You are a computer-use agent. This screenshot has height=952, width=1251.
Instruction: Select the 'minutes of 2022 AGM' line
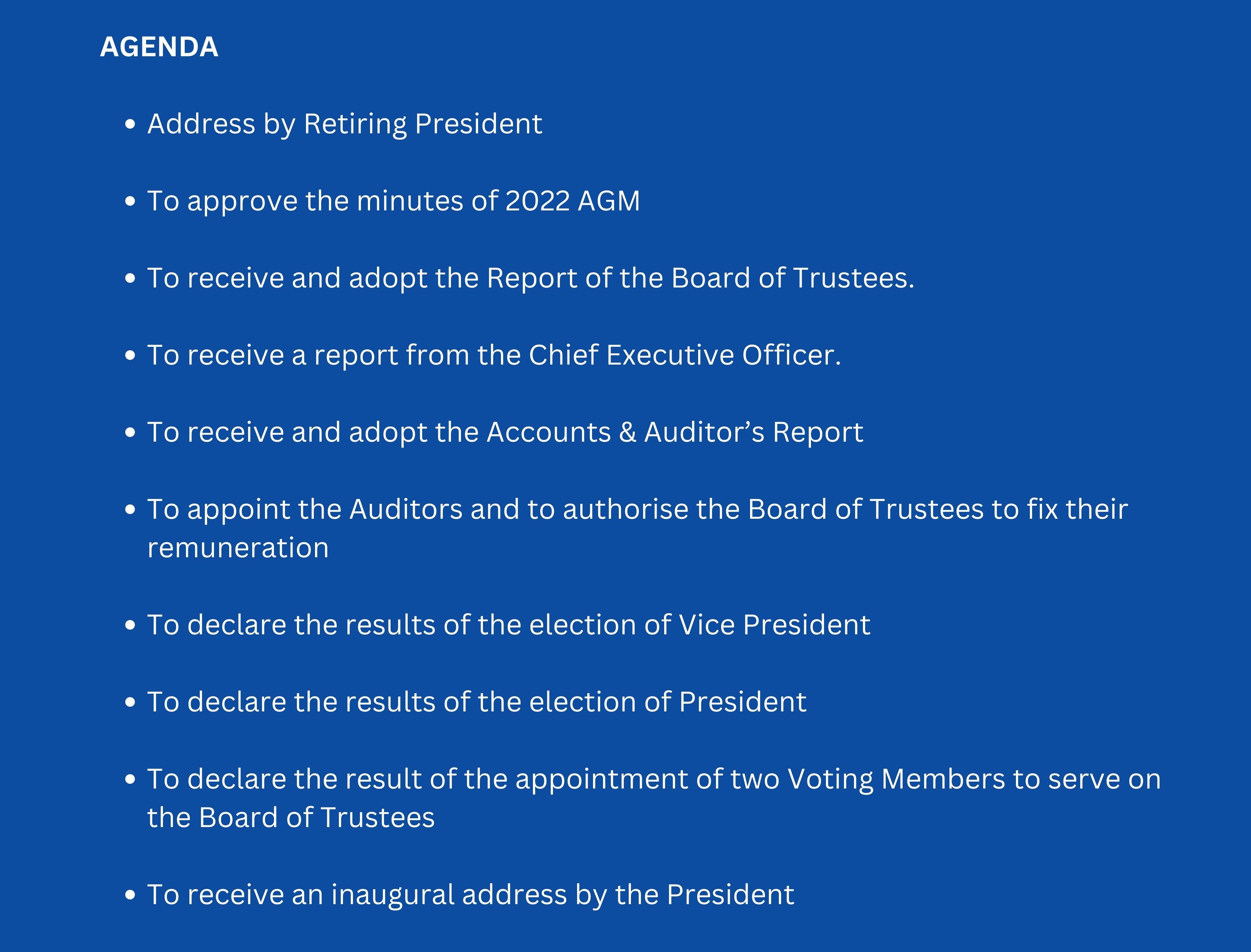click(x=393, y=201)
